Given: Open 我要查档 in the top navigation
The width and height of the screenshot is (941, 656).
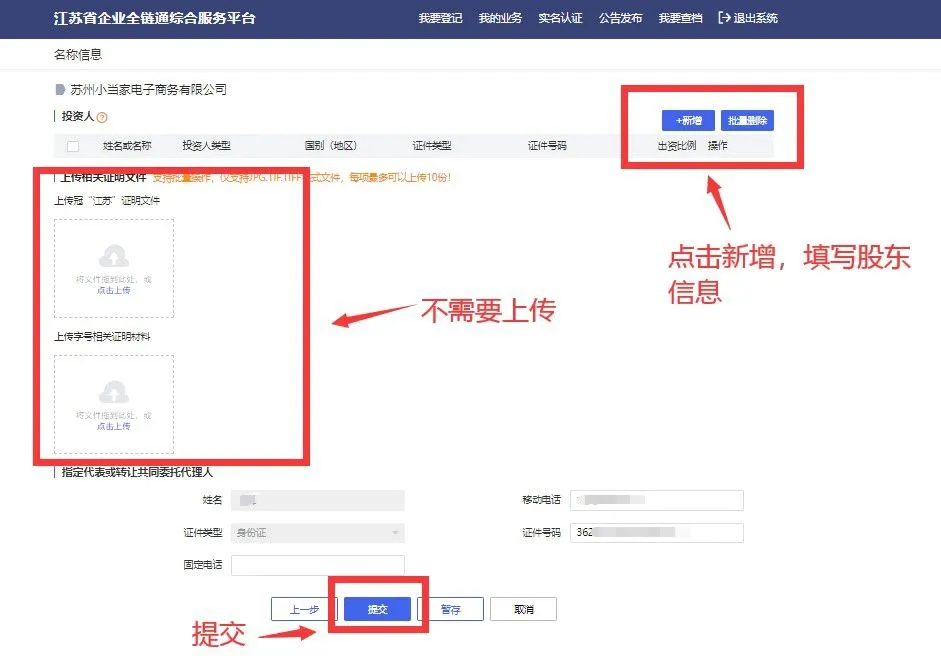Looking at the screenshot, I should pos(680,19).
